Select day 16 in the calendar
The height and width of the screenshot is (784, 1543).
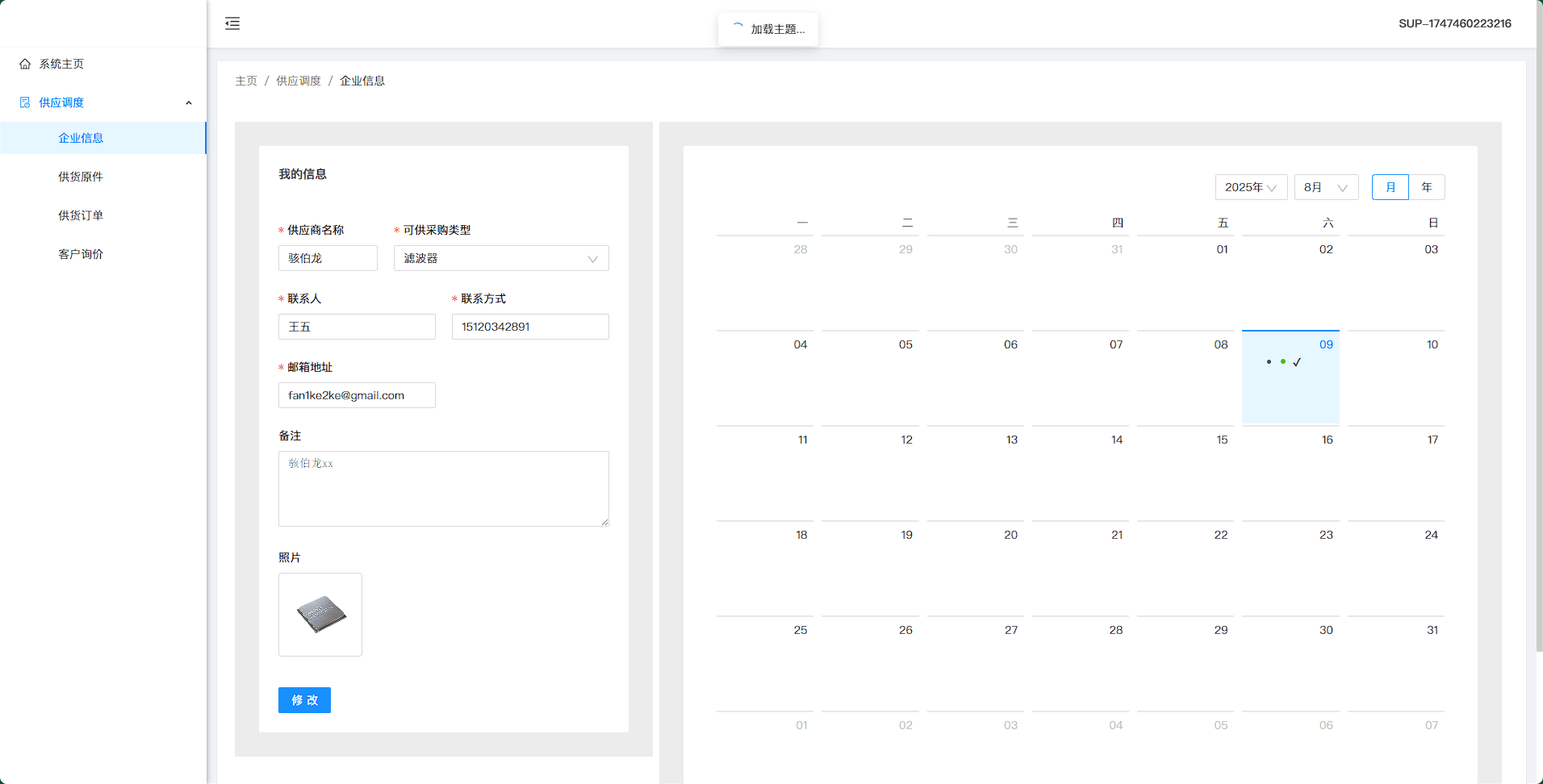pos(1290,472)
